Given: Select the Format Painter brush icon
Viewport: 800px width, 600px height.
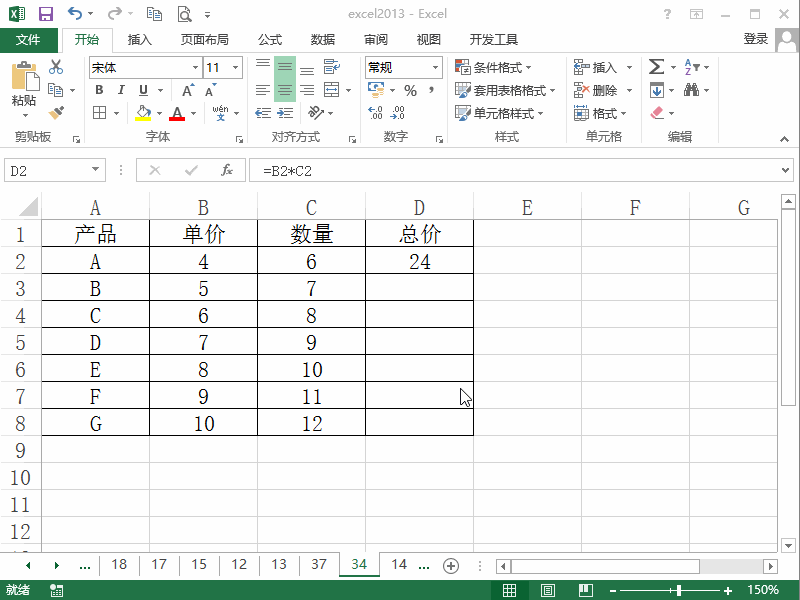Looking at the screenshot, I should (57, 113).
